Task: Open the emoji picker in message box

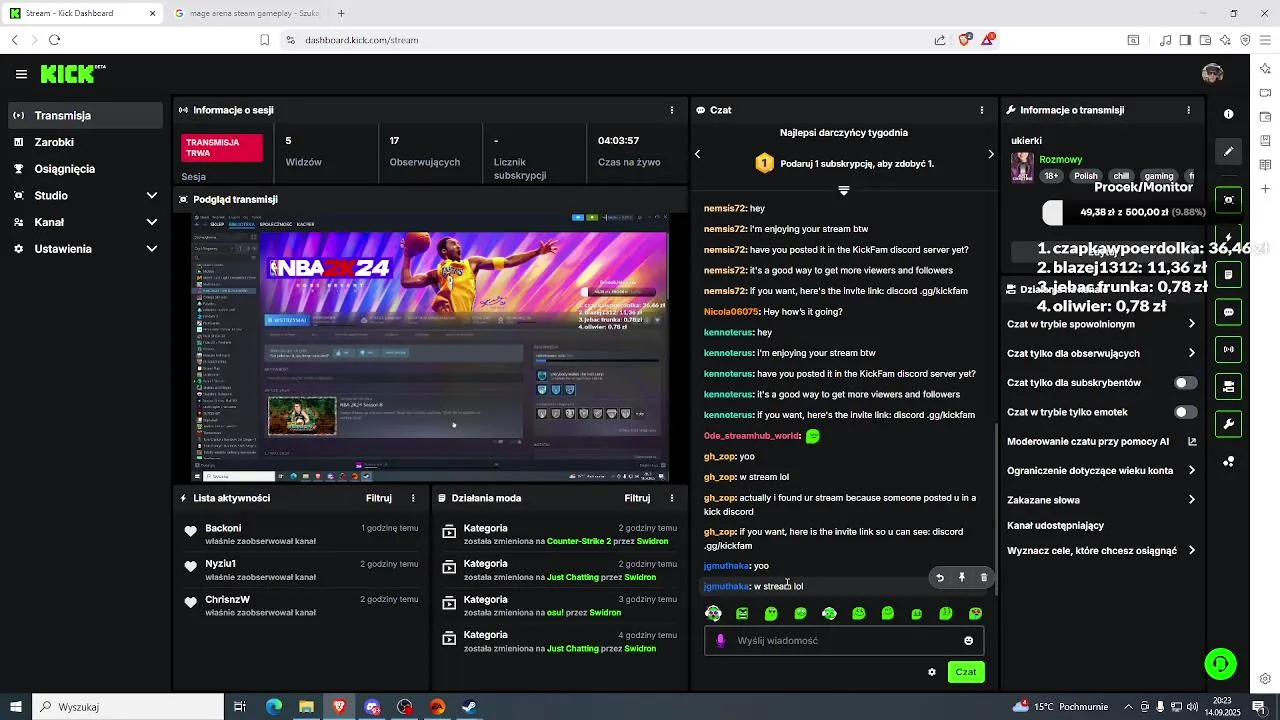Action: pyautogui.click(x=968, y=641)
